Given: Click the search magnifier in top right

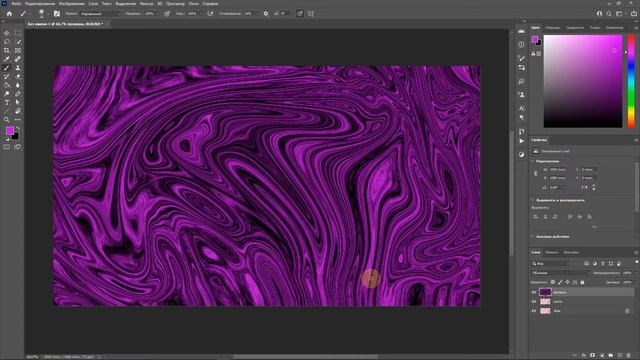Looking at the screenshot, I should tap(609, 13).
